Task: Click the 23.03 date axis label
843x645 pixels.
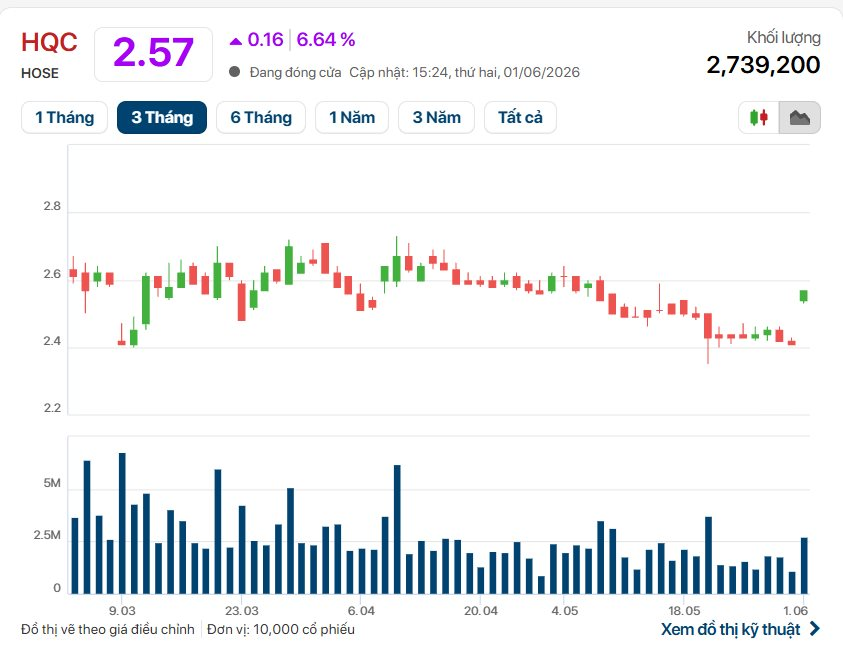Action: (x=241, y=611)
